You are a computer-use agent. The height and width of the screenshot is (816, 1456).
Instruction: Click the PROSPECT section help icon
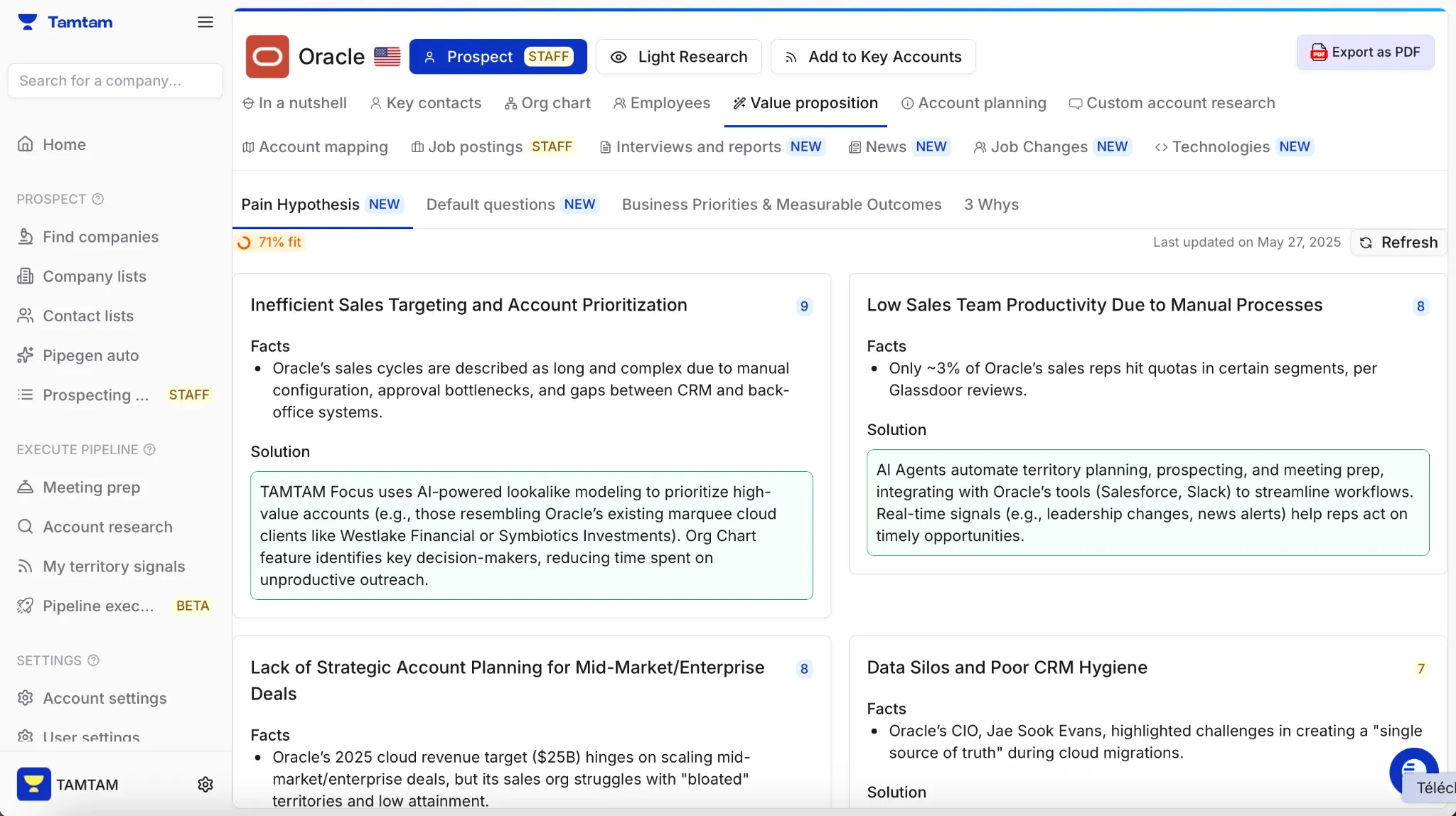98,199
